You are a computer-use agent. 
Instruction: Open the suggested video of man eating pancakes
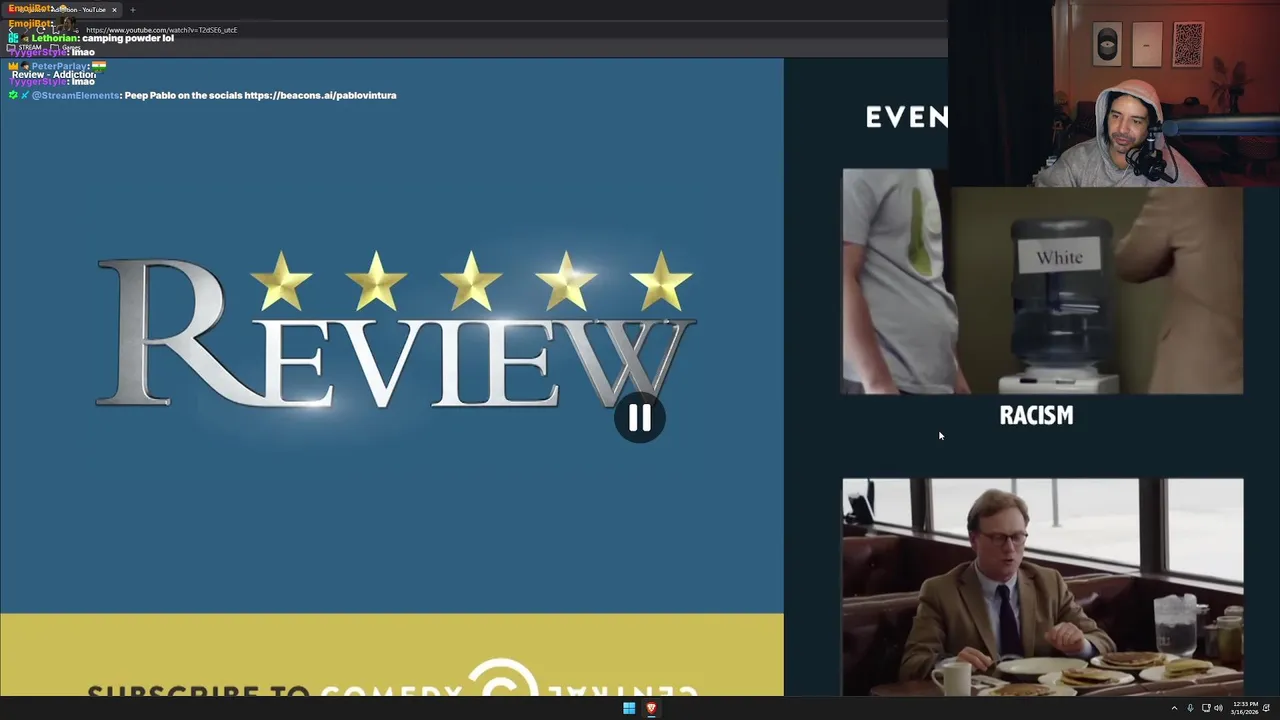coord(1043,587)
